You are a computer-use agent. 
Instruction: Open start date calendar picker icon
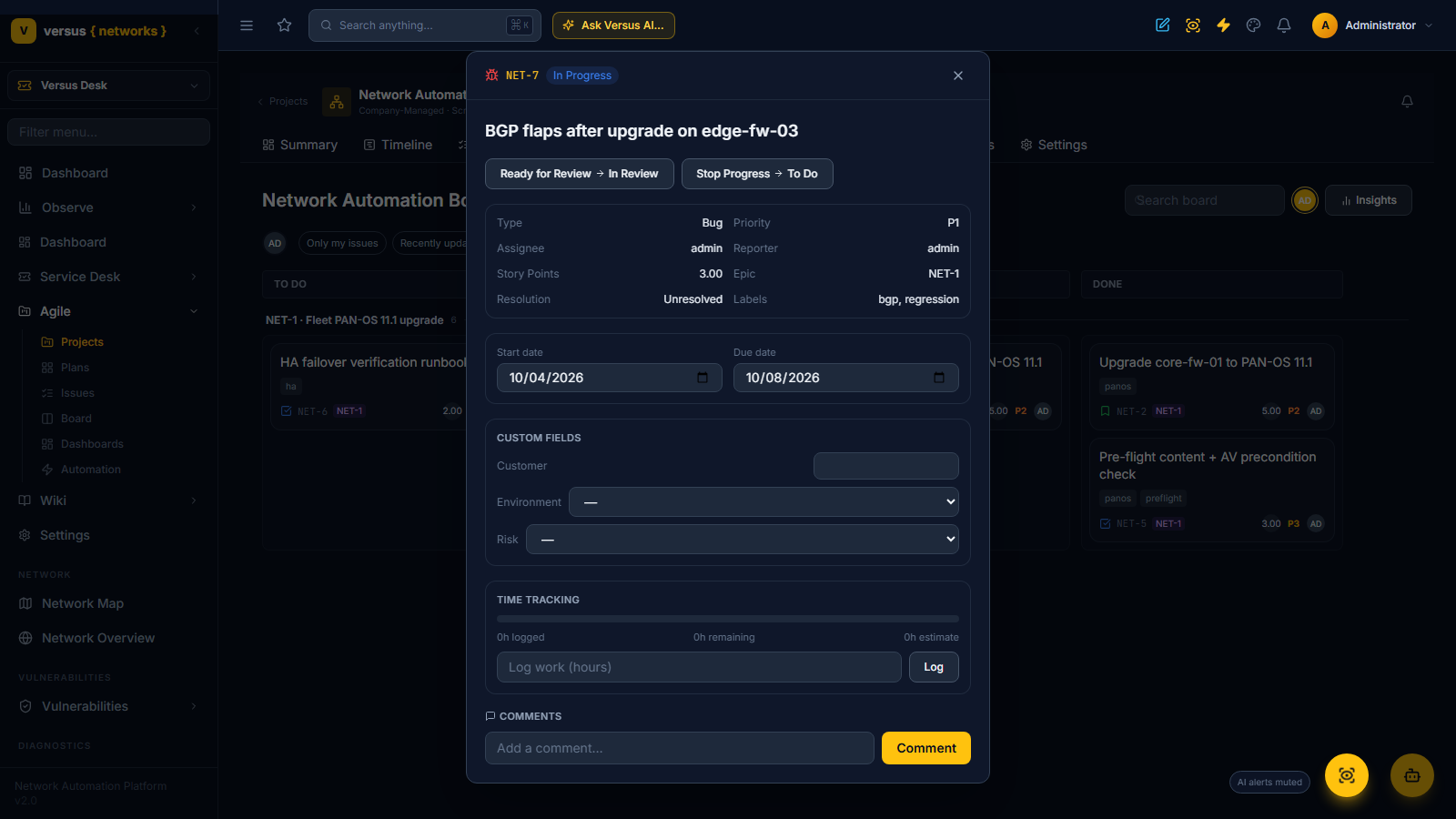tap(703, 378)
